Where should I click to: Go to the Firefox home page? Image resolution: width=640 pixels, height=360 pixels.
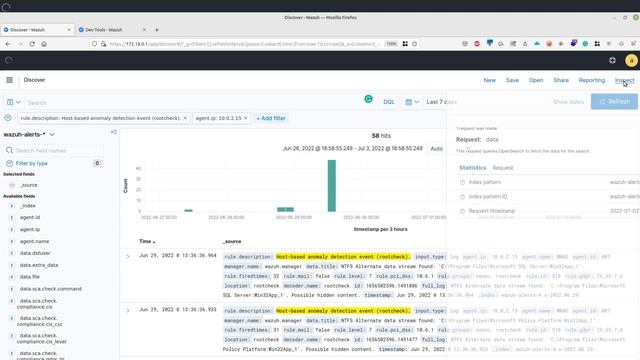(x=44, y=44)
